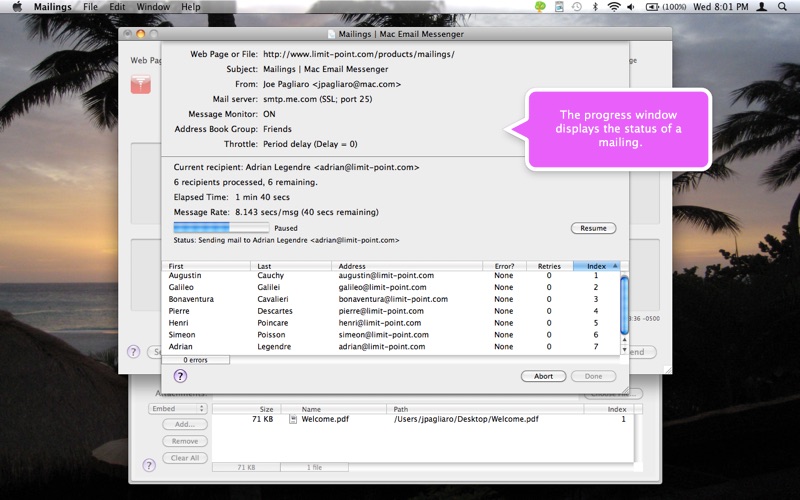This screenshot has width=800, height=500.
Task: Click the document icon in the menu bar
Action: pos(559,7)
